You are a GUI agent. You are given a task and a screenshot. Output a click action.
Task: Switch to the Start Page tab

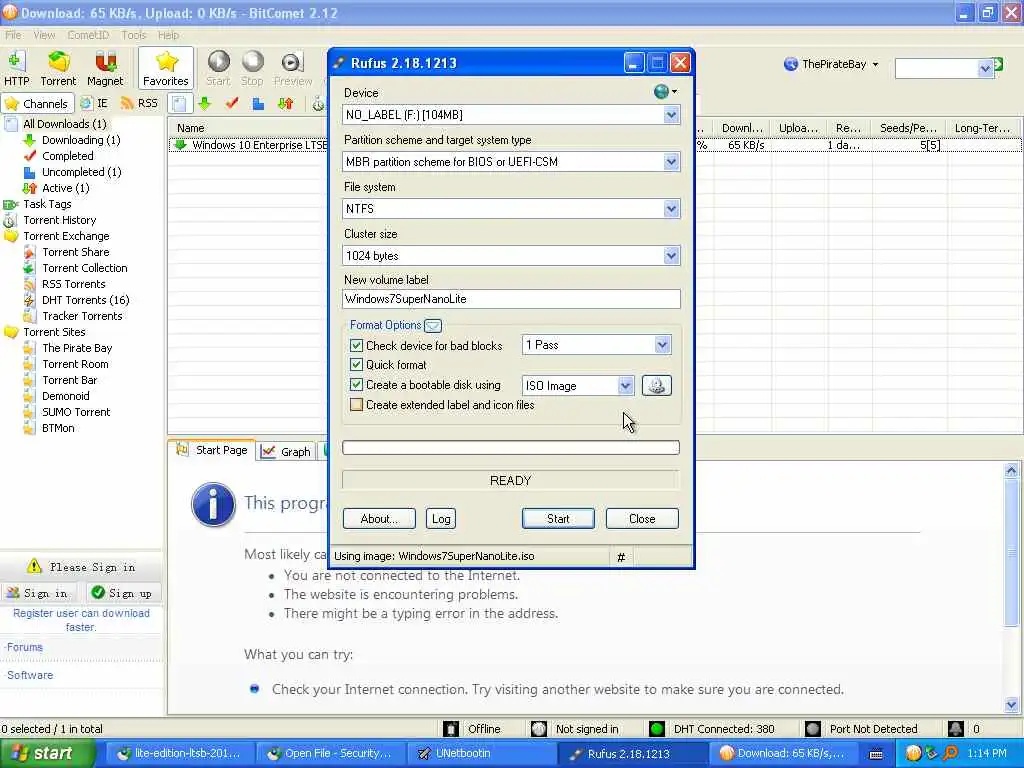click(x=212, y=450)
